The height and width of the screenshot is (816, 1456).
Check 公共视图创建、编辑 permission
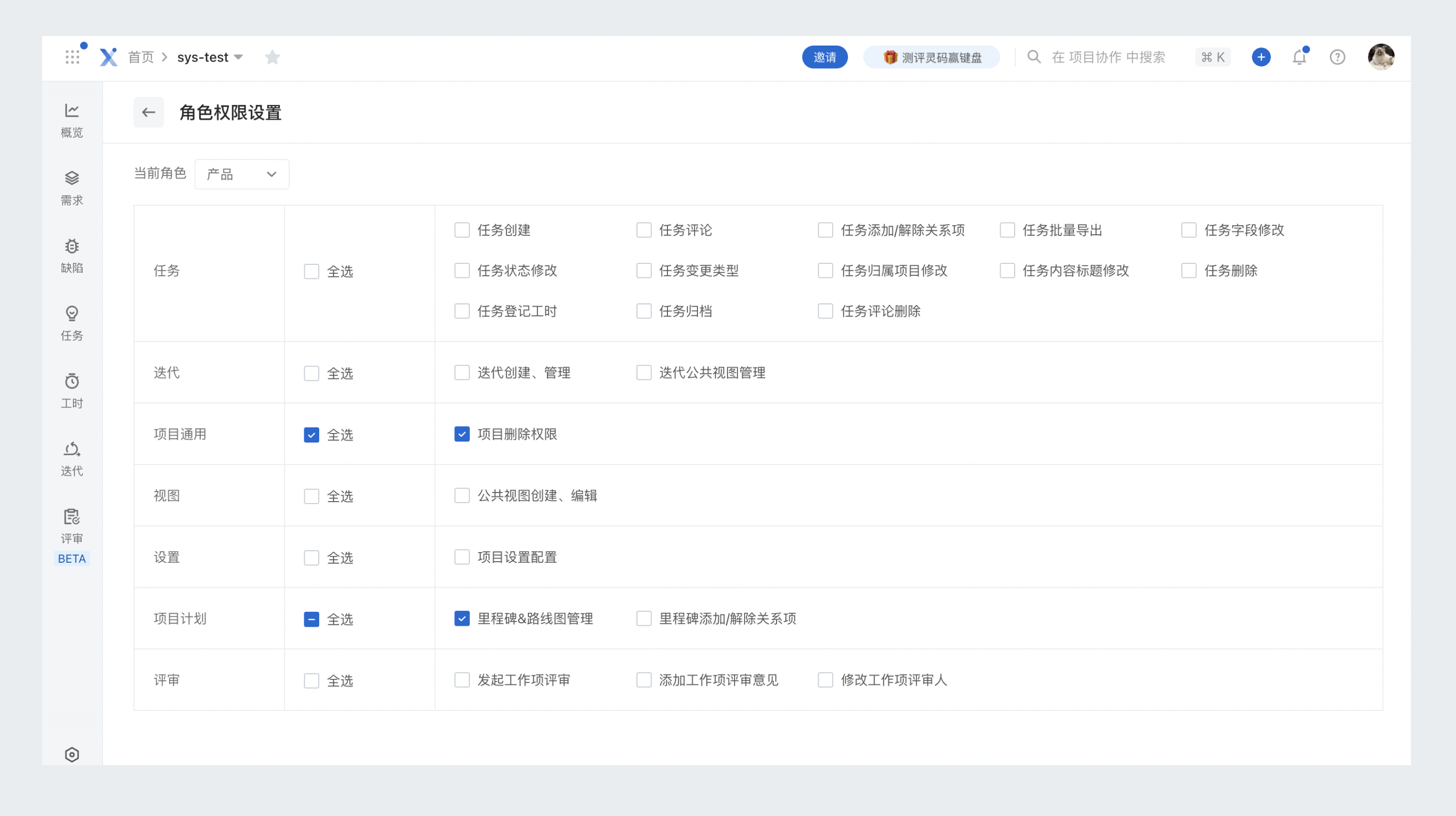point(462,496)
